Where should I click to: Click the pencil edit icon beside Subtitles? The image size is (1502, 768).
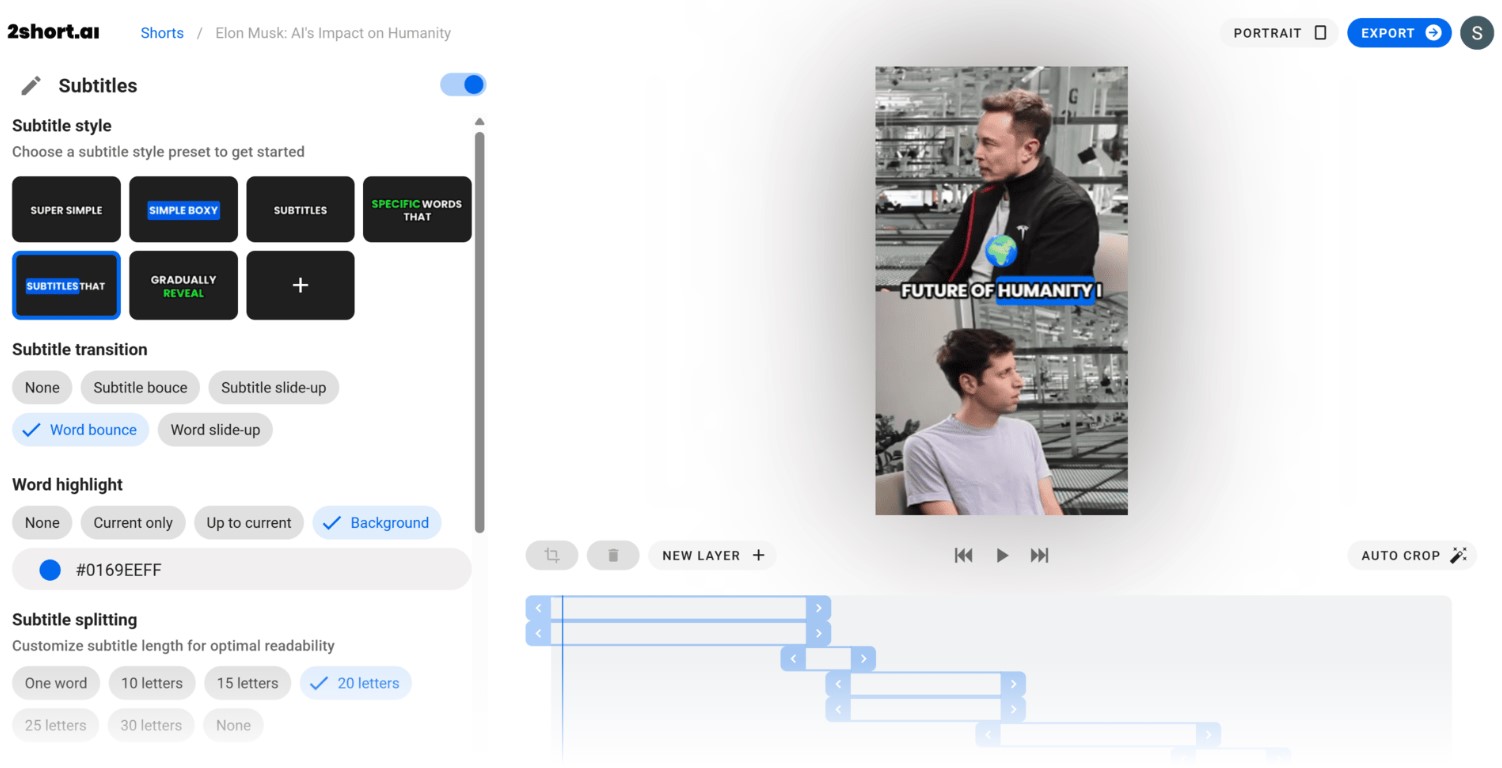pos(31,86)
